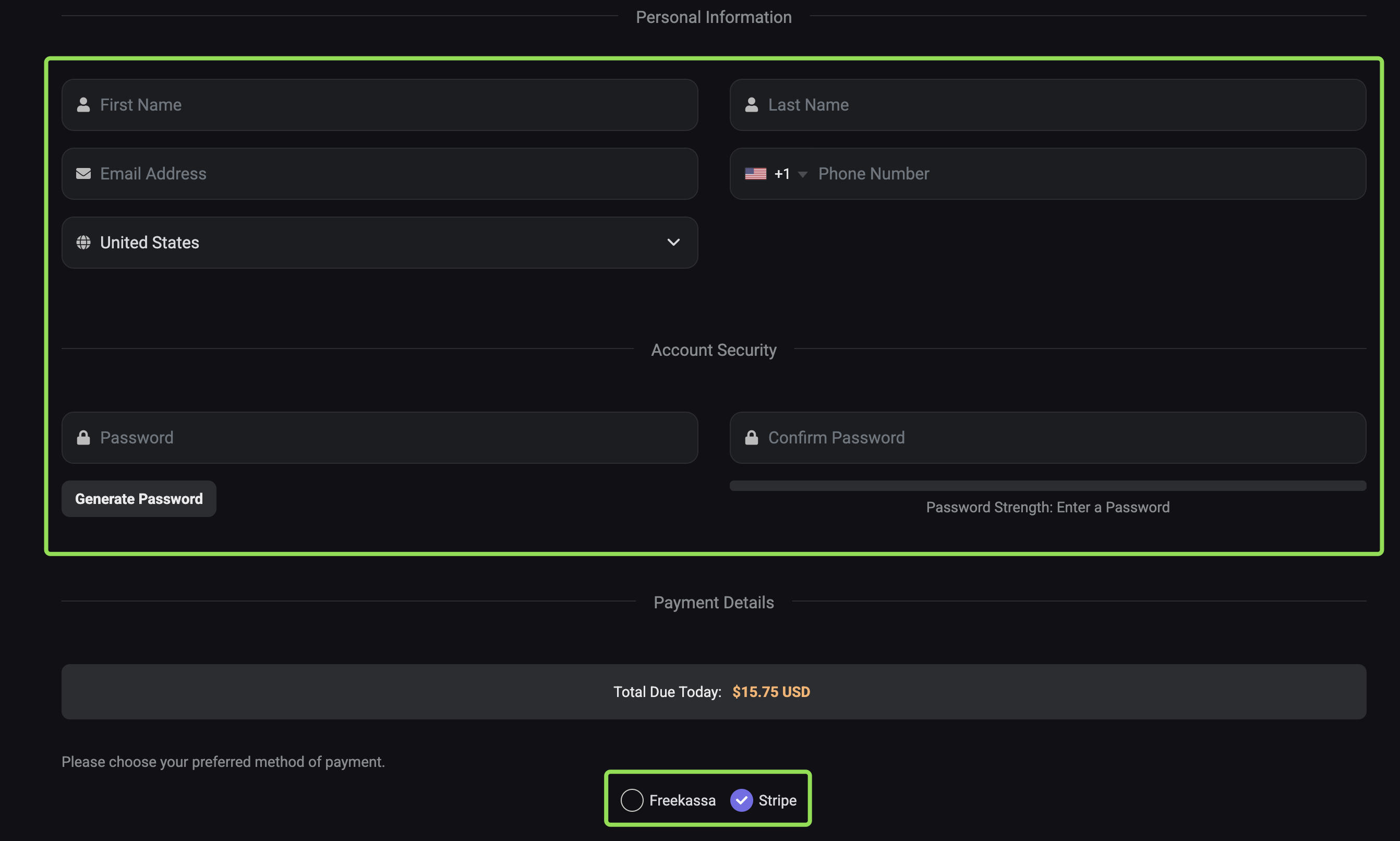Click the lock icon in Confirm Password field
This screenshot has height=841, width=1400.
[751, 438]
